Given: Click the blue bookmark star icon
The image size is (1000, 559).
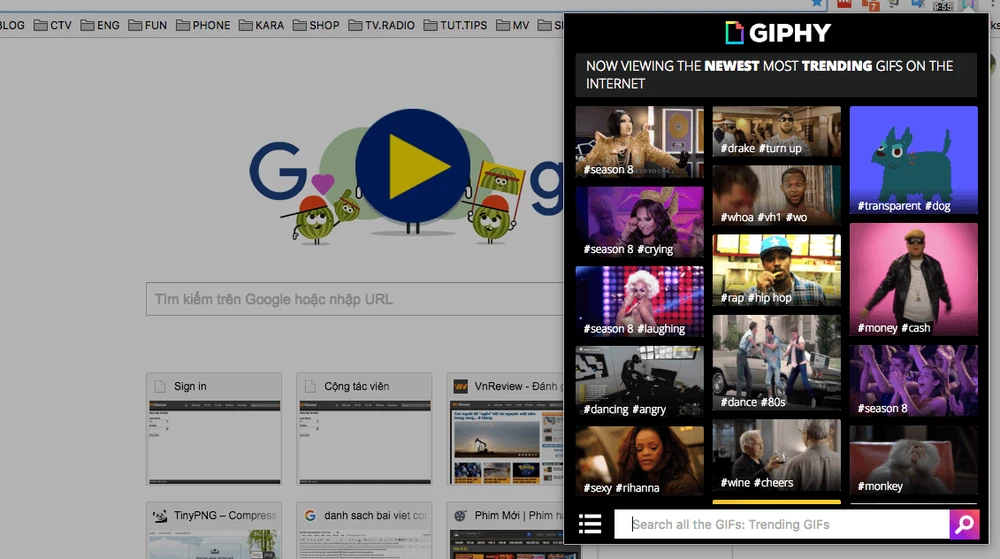Looking at the screenshot, I should (817, 4).
